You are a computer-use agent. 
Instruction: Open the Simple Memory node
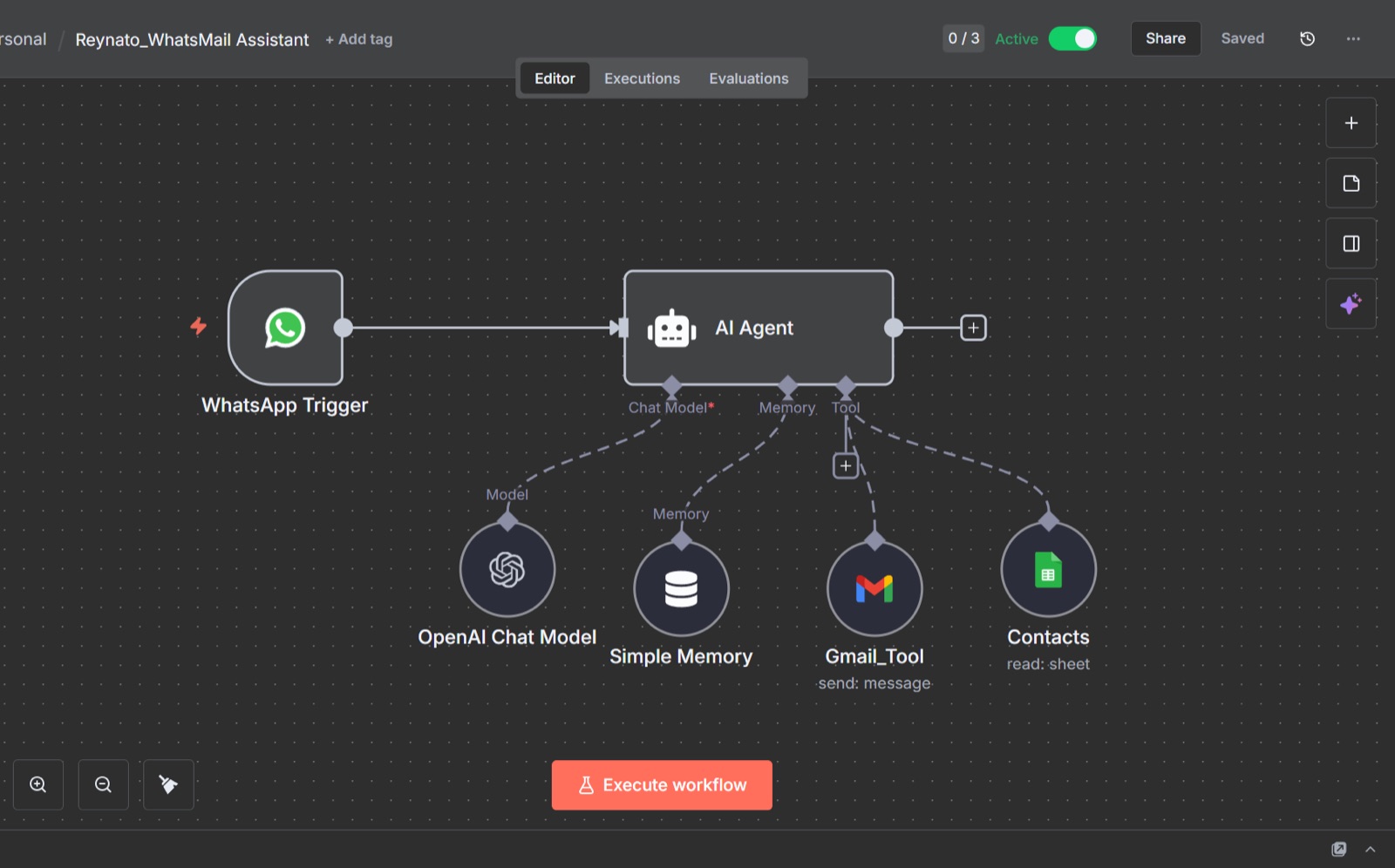(x=681, y=589)
